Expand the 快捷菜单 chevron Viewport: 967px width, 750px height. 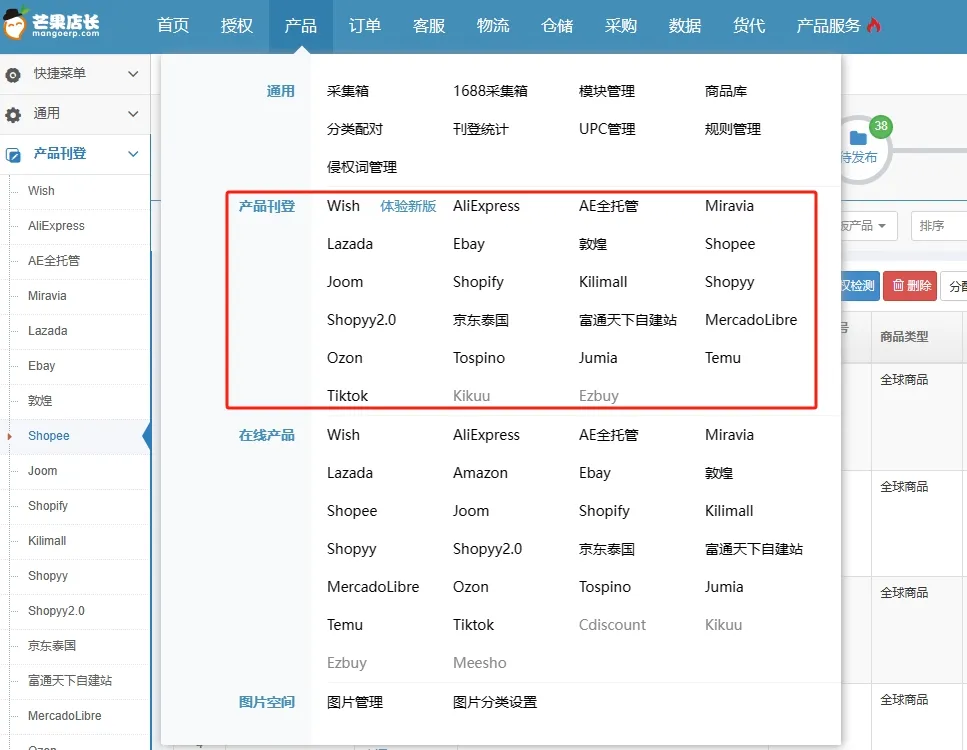point(133,74)
